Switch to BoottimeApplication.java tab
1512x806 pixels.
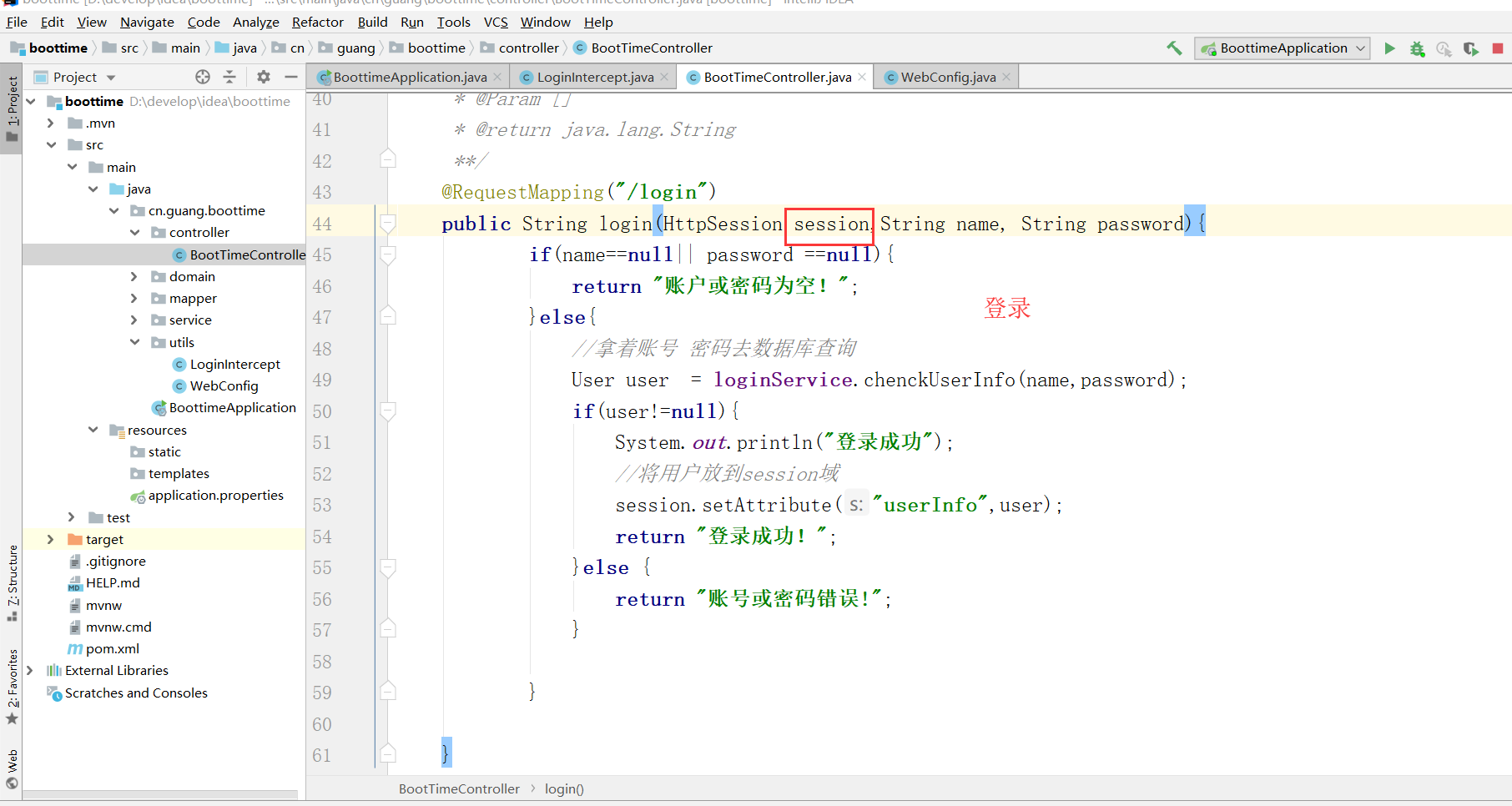pyautogui.click(x=410, y=77)
